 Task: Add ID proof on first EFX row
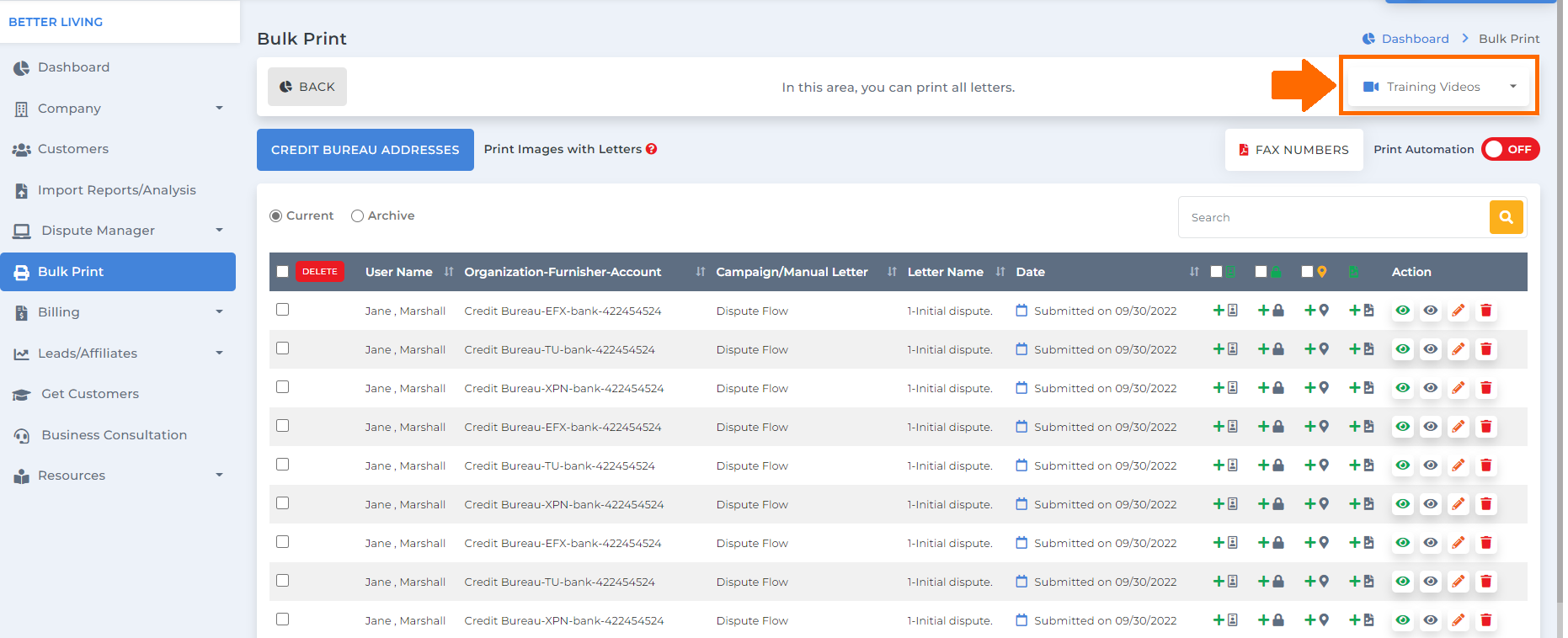pos(1225,311)
